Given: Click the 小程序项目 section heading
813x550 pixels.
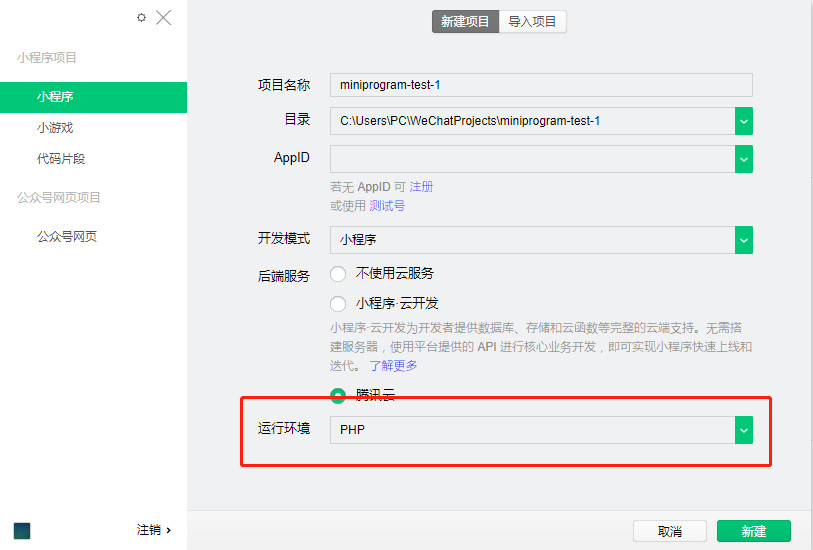Looking at the screenshot, I should click(x=47, y=58).
